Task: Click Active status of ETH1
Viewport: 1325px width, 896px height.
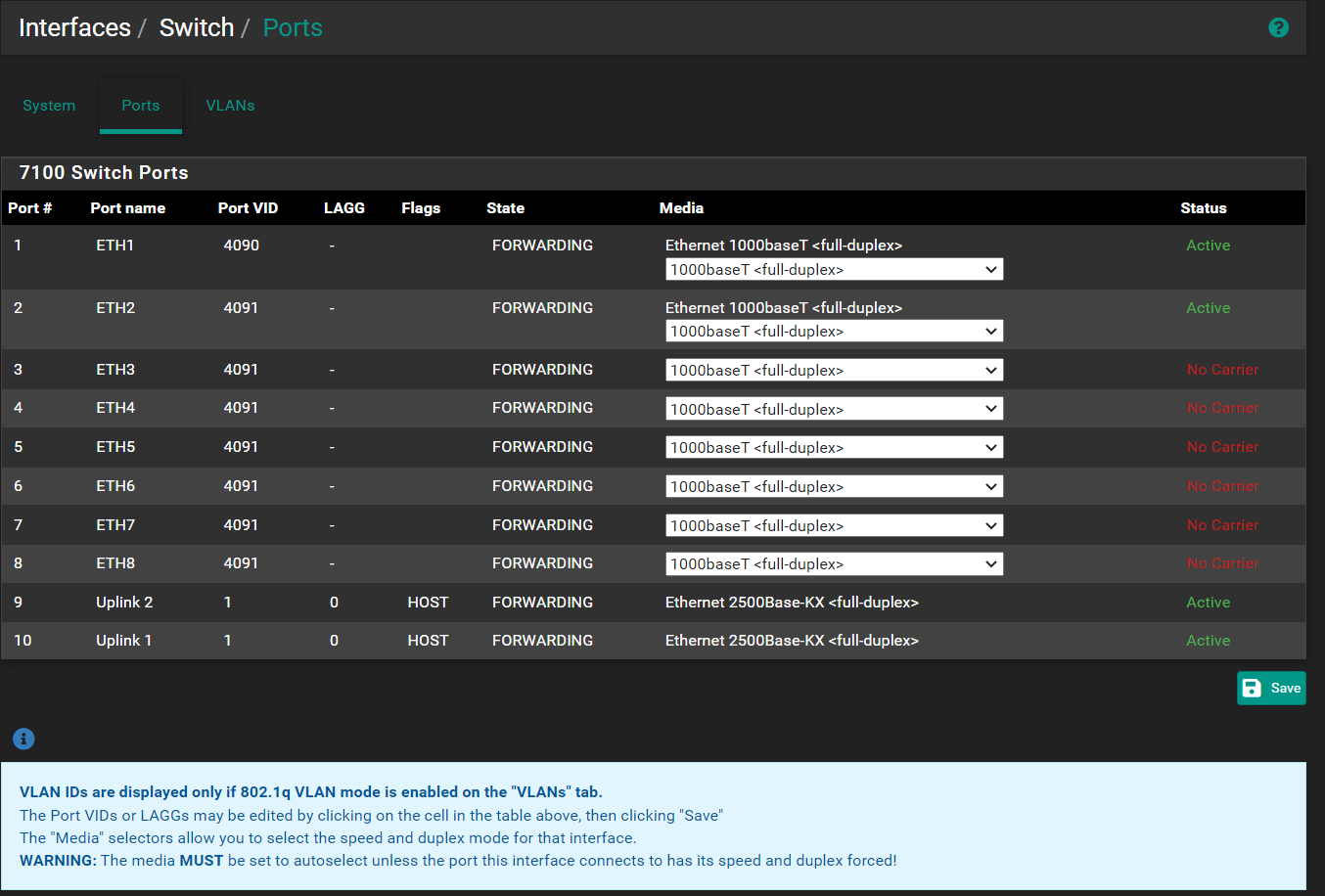Action: tap(1209, 246)
